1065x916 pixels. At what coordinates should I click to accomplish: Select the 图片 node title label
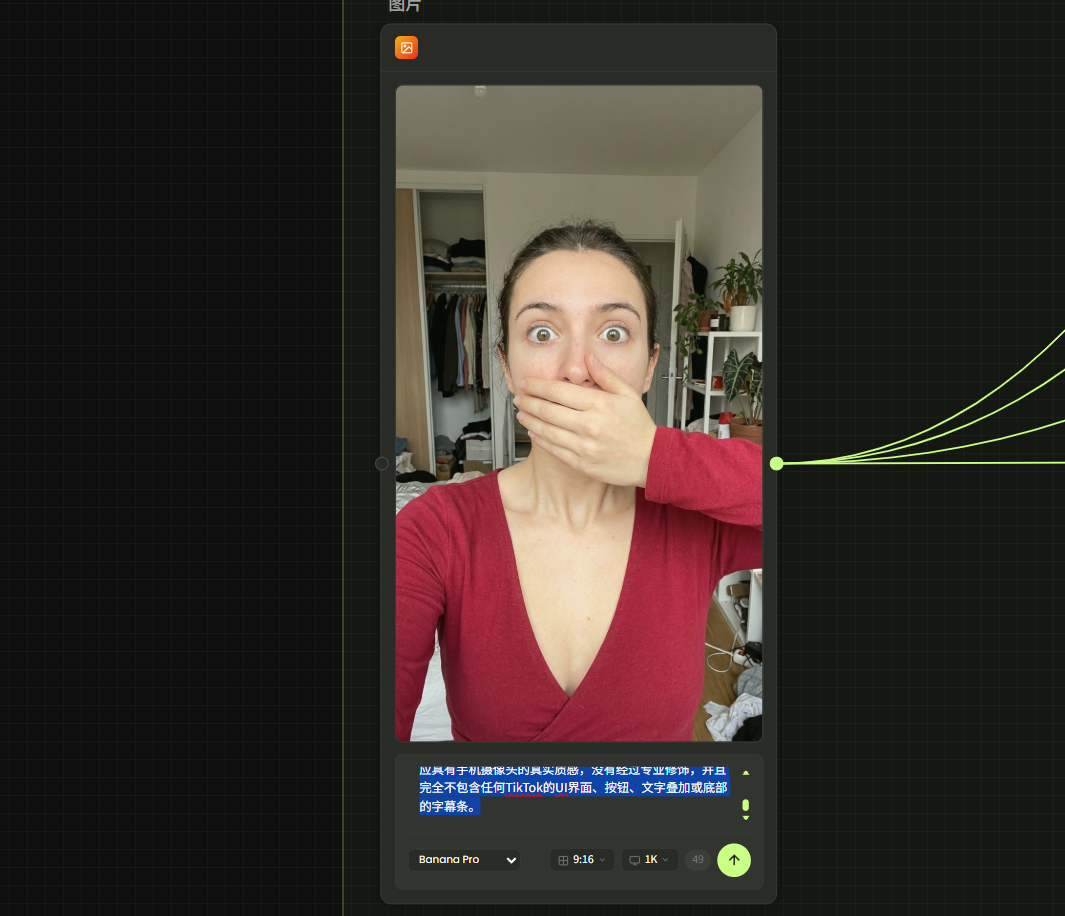coord(405,6)
